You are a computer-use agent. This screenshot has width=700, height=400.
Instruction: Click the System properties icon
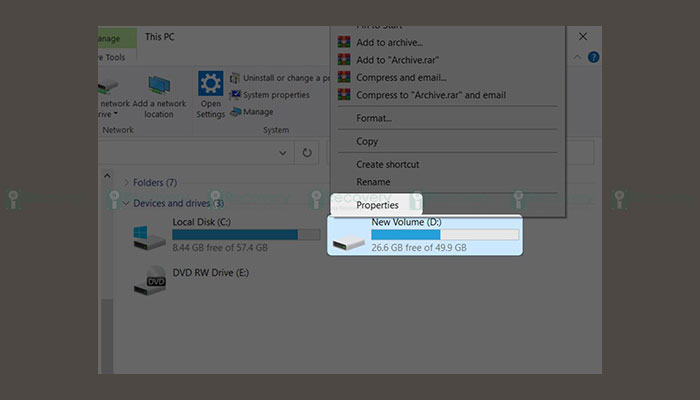[235, 95]
